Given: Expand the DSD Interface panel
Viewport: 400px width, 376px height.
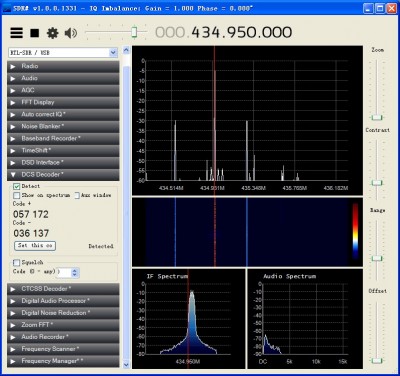Looking at the screenshot, I should click(63, 162).
